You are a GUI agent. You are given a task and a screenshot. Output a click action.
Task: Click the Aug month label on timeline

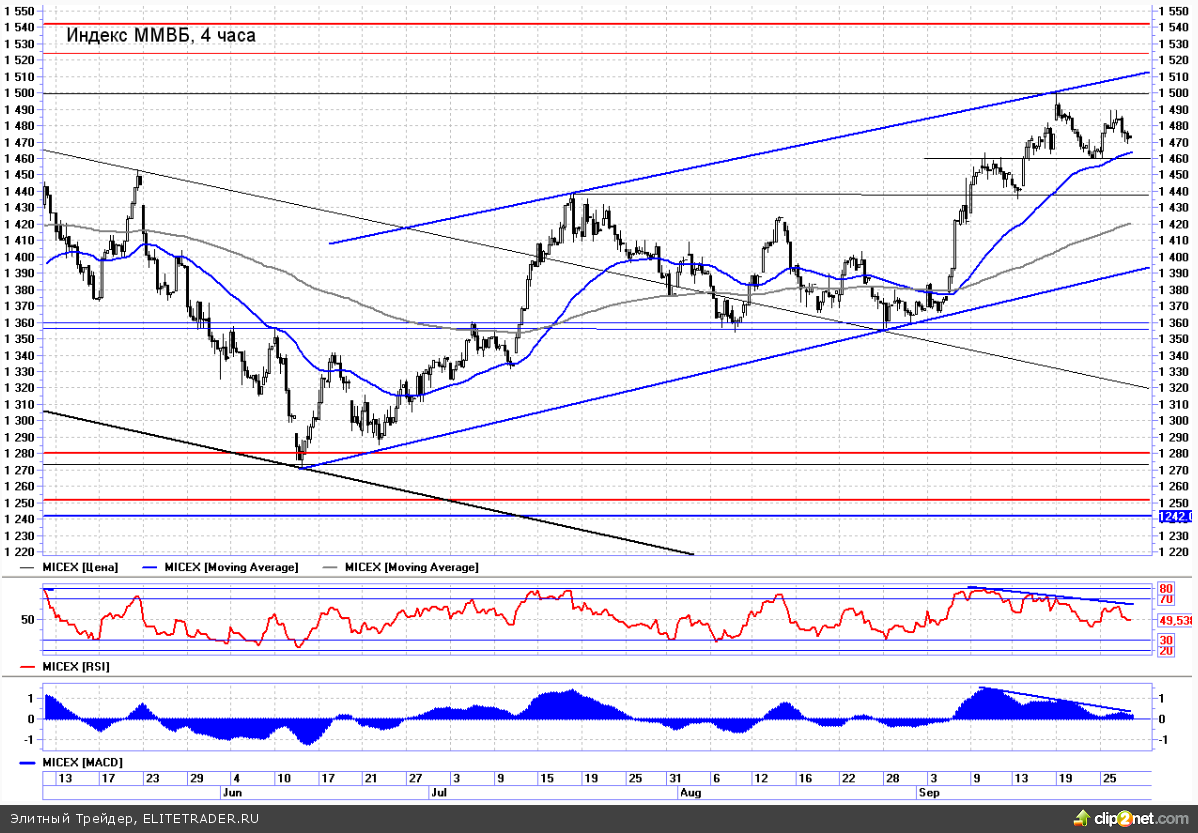point(689,792)
